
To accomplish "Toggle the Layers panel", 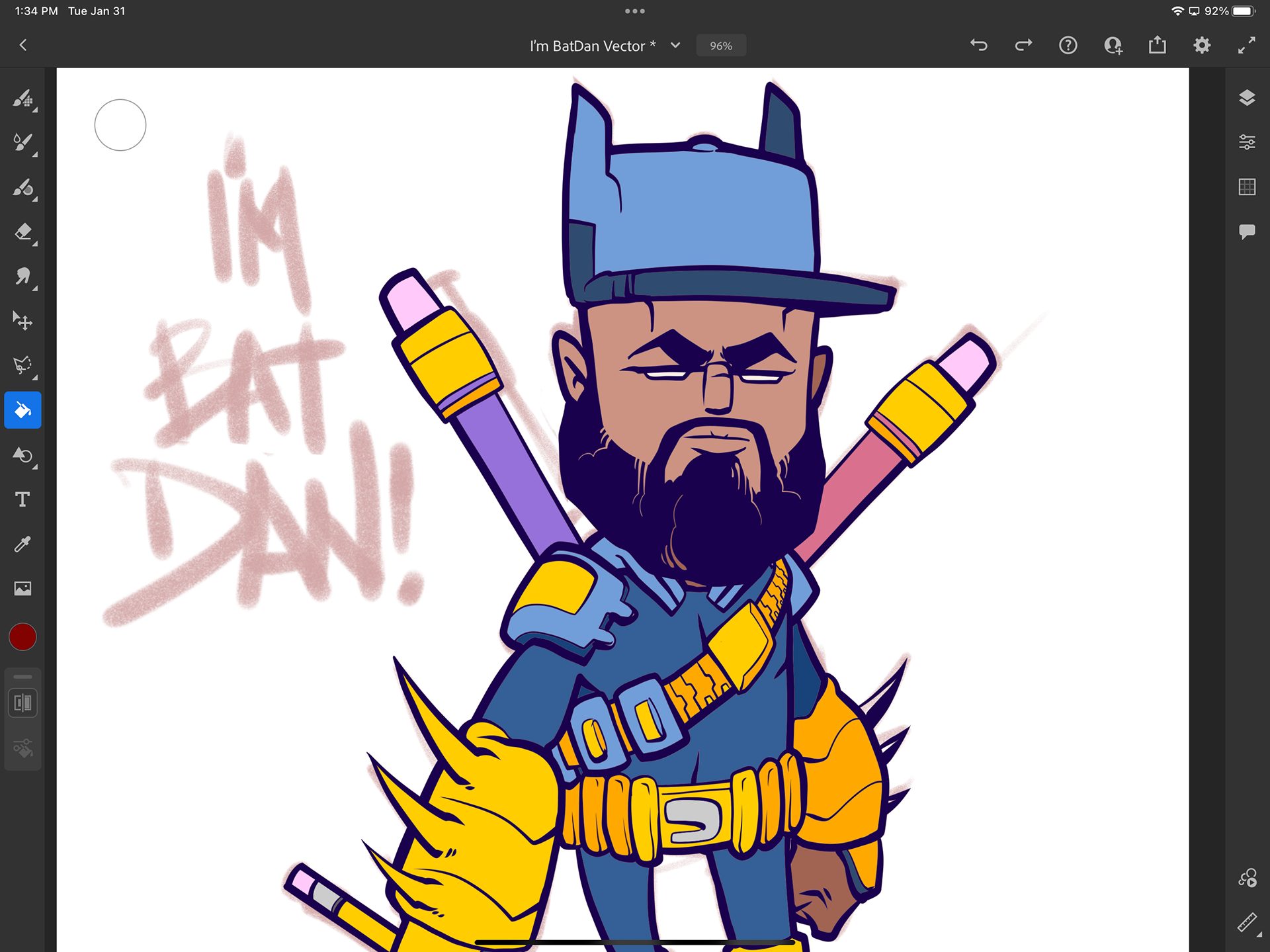I will tap(1247, 98).
